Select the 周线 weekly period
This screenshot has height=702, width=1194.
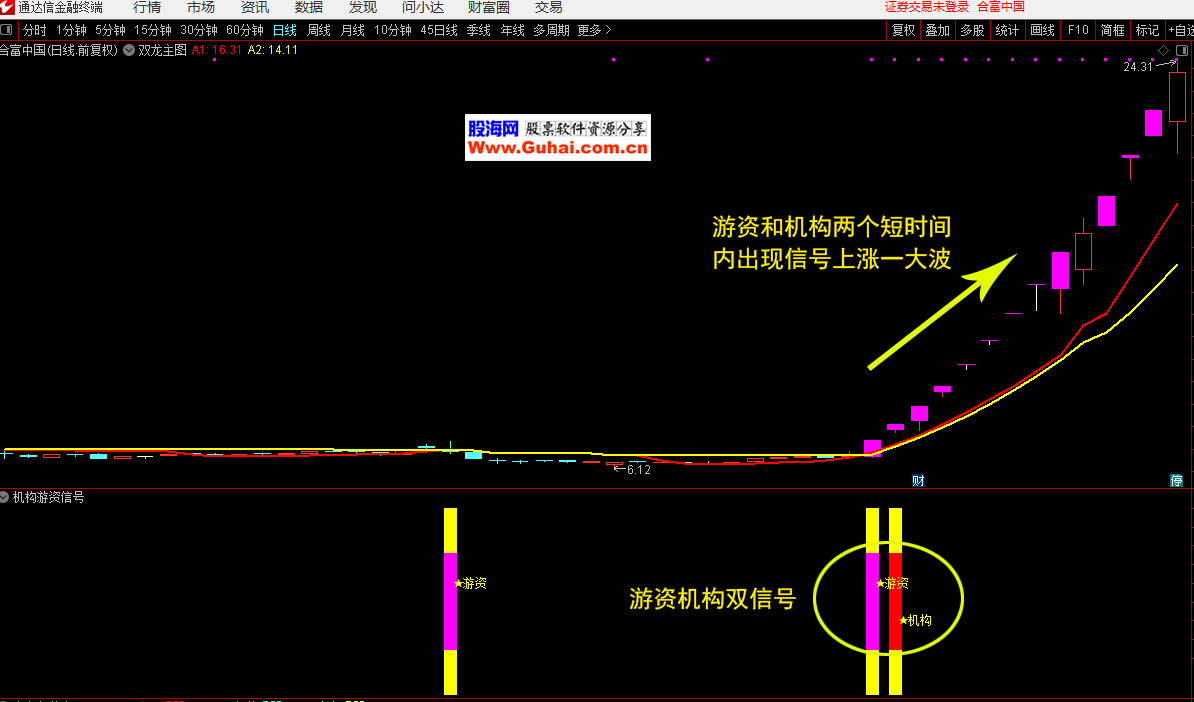319,30
